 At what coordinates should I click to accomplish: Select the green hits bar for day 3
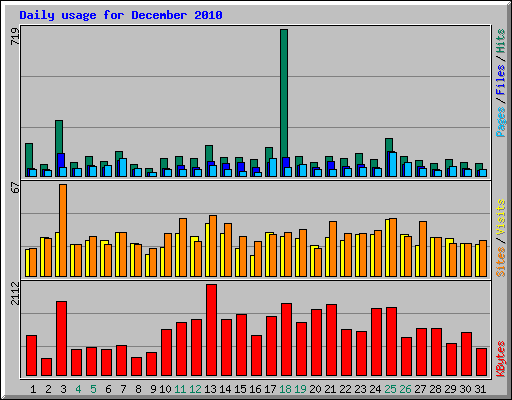[59, 137]
